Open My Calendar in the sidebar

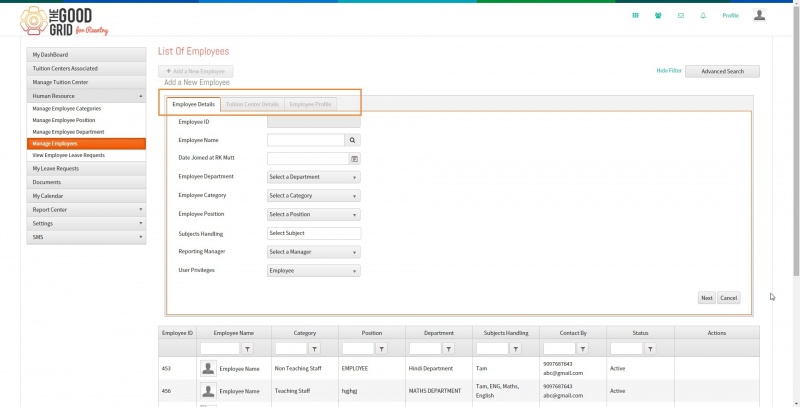[86, 196]
